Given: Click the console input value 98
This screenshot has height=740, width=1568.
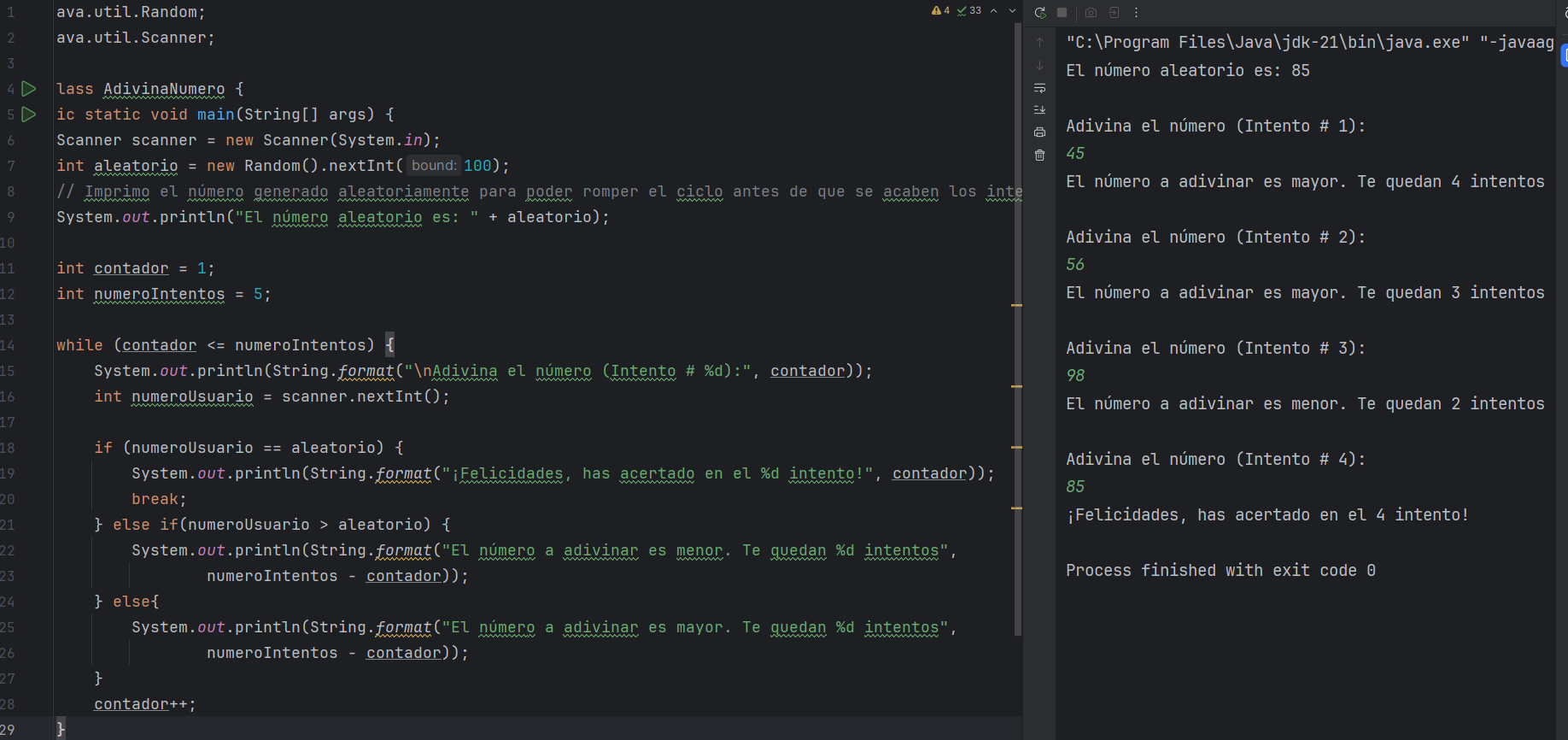Looking at the screenshot, I should click(x=1075, y=375).
